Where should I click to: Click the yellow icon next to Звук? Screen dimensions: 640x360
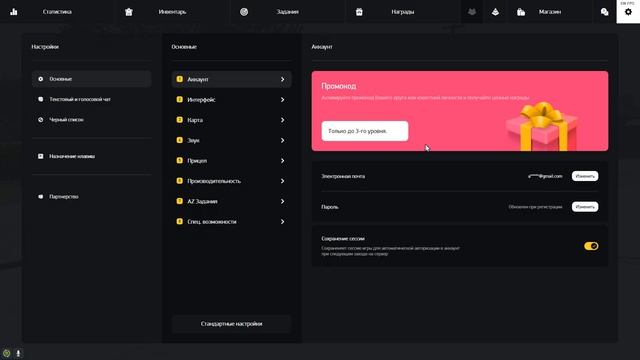point(180,140)
